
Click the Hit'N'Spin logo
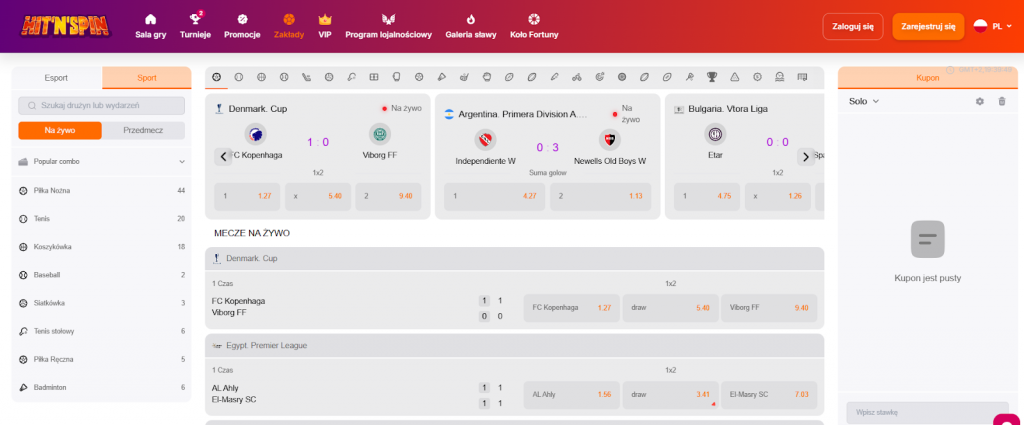[65, 26]
